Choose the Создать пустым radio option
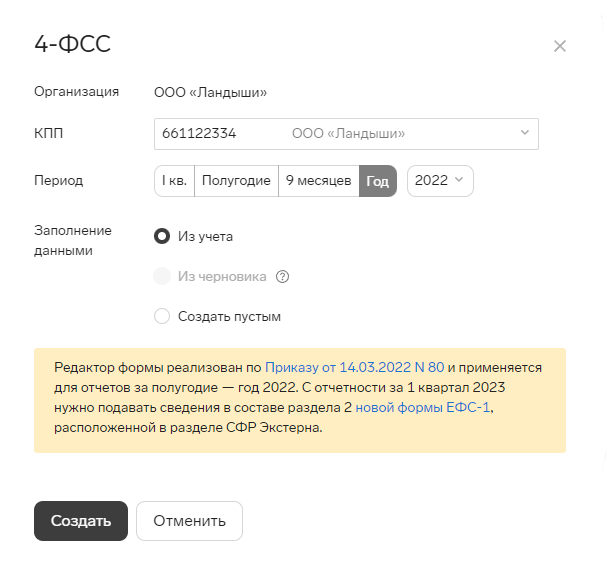This screenshot has width=610, height=568. [x=162, y=316]
